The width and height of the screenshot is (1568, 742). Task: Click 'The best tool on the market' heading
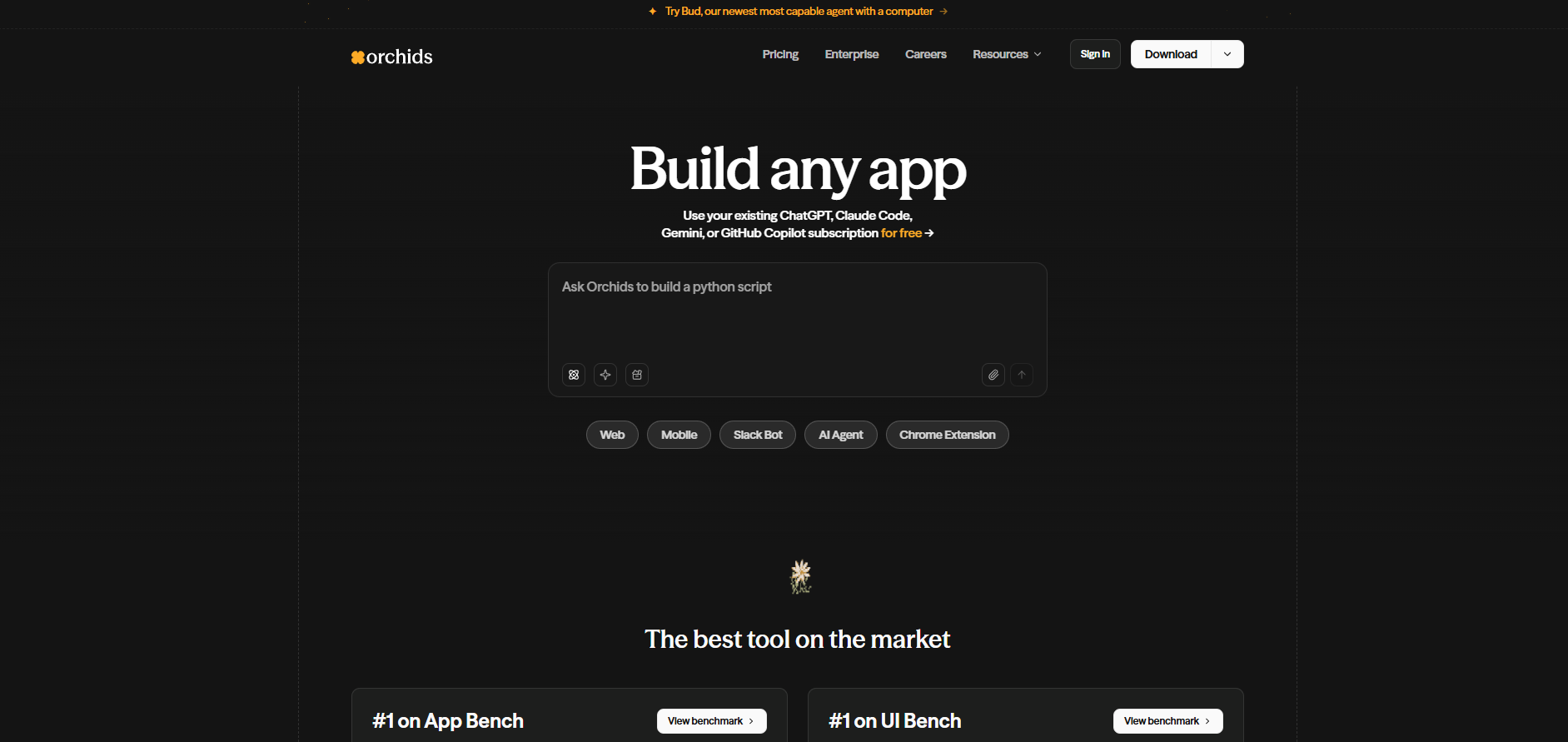(x=797, y=640)
